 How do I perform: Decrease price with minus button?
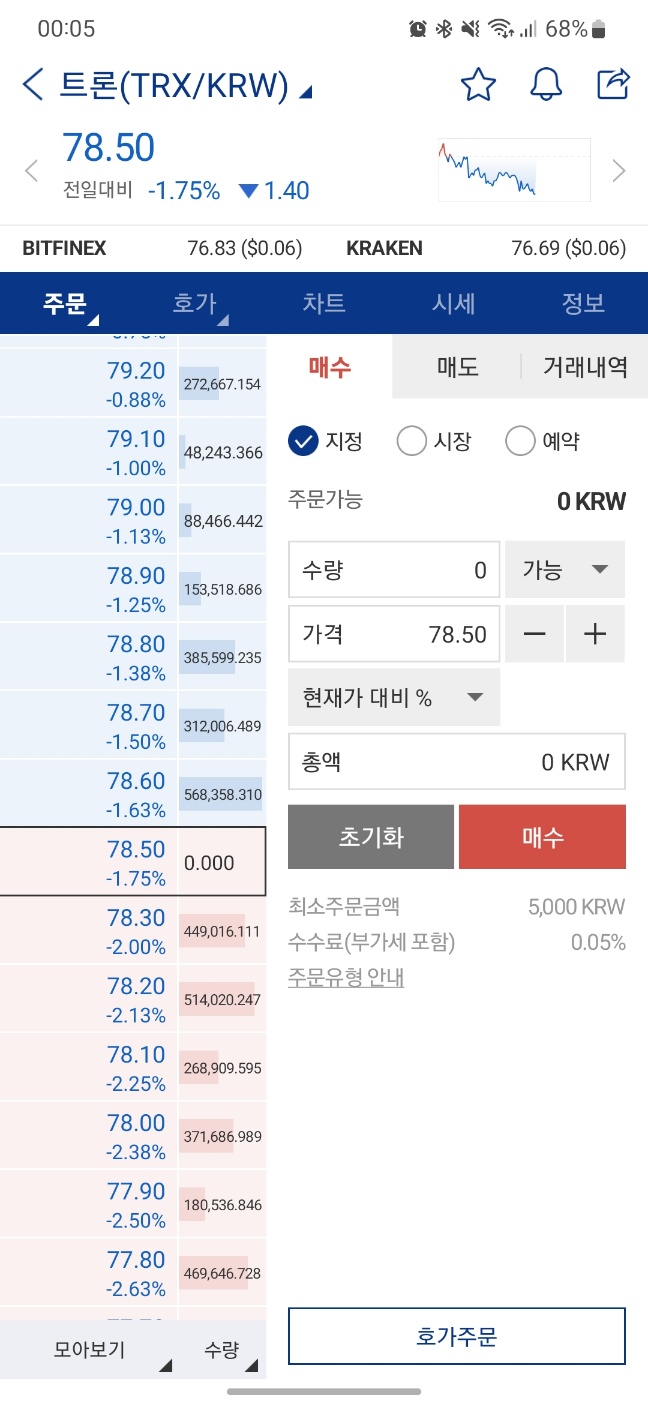(x=535, y=634)
